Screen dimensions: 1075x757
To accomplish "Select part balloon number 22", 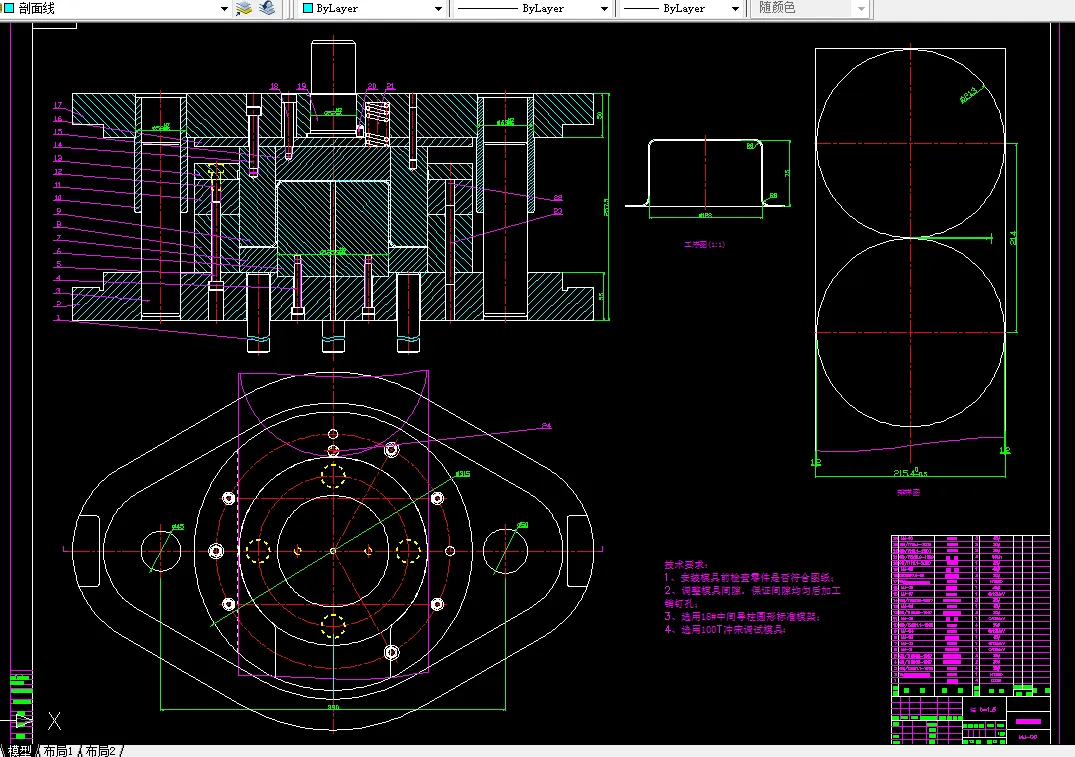I will click(x=558, y=197).
